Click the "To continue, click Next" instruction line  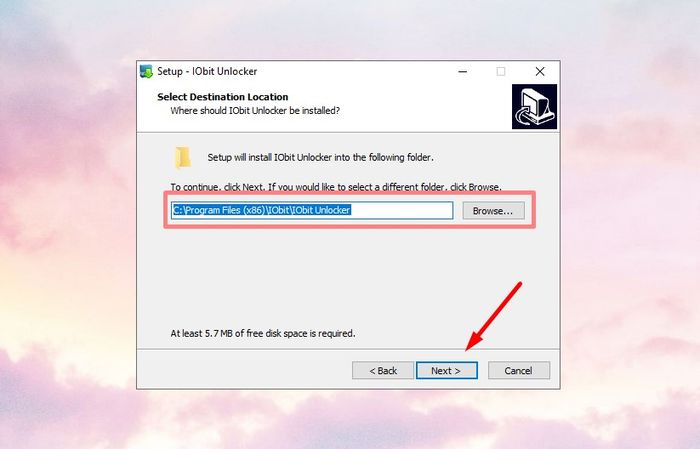coord(336,187)
